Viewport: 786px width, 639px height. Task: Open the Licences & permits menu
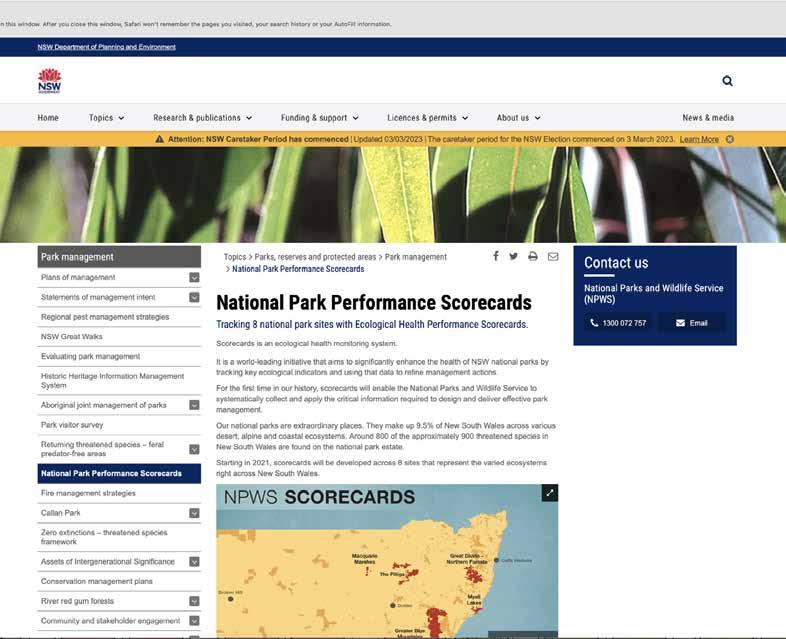click(428, 118)
